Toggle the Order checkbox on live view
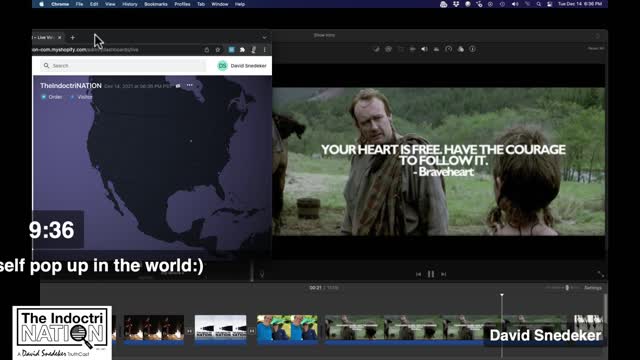 pos(44,97)
